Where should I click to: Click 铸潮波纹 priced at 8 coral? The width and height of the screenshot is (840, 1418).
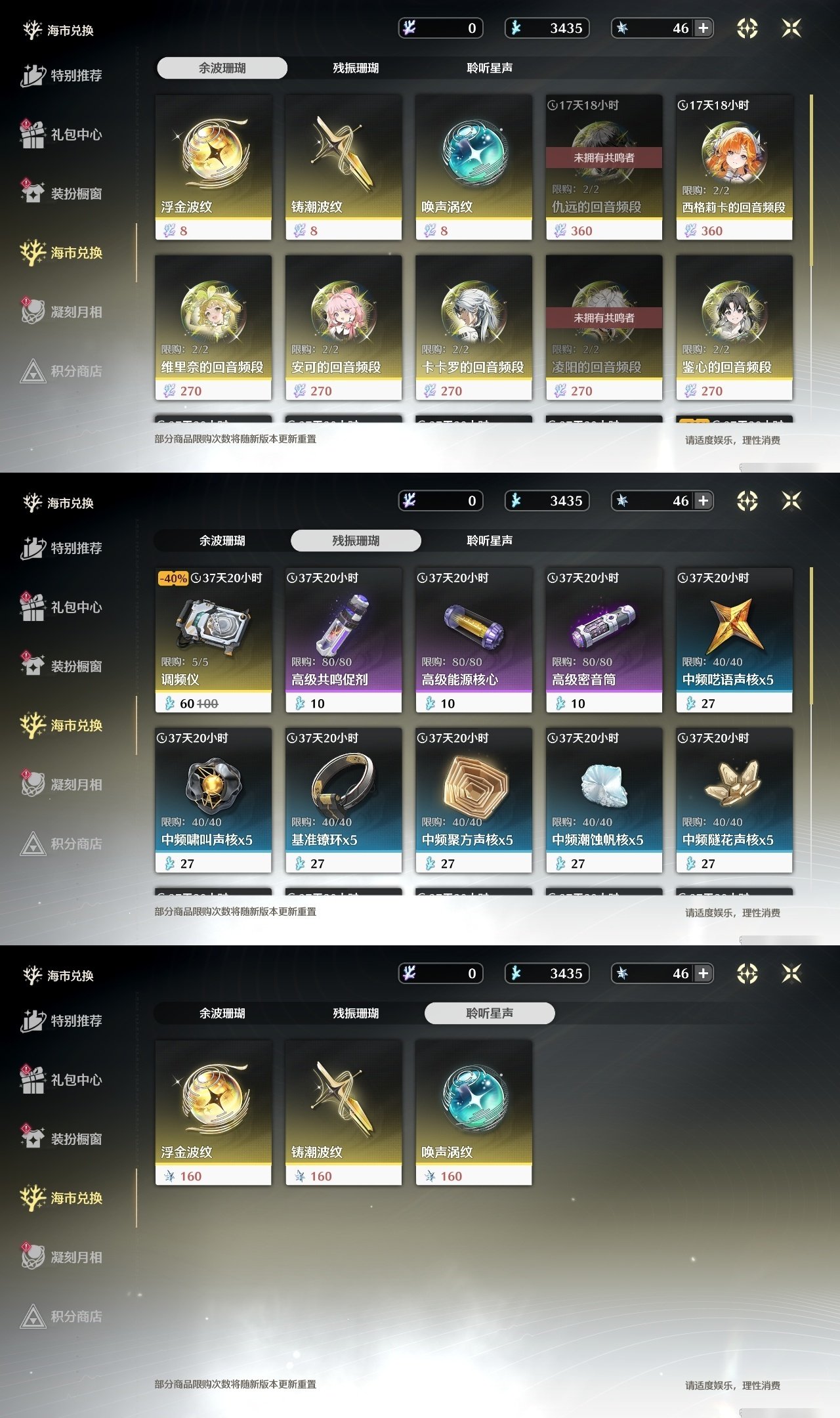[343, 167]
